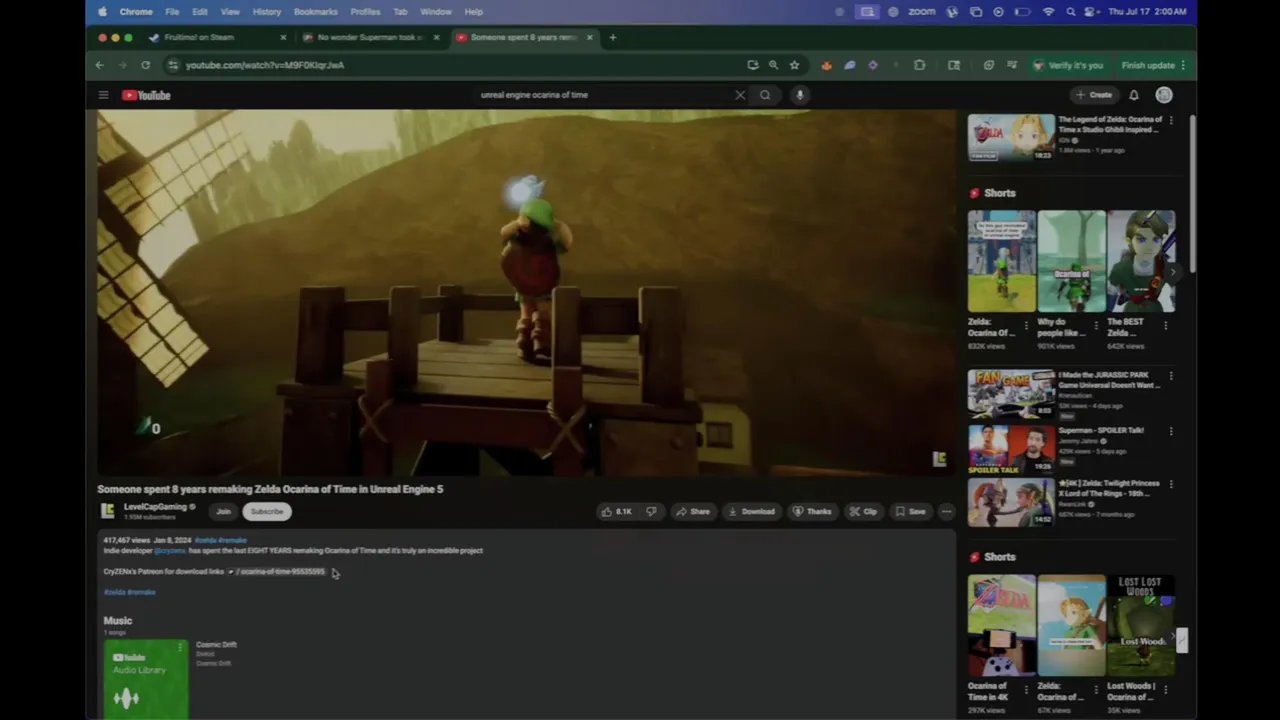Open Wi-Fi status in the menu bar

click(1048, 12)
